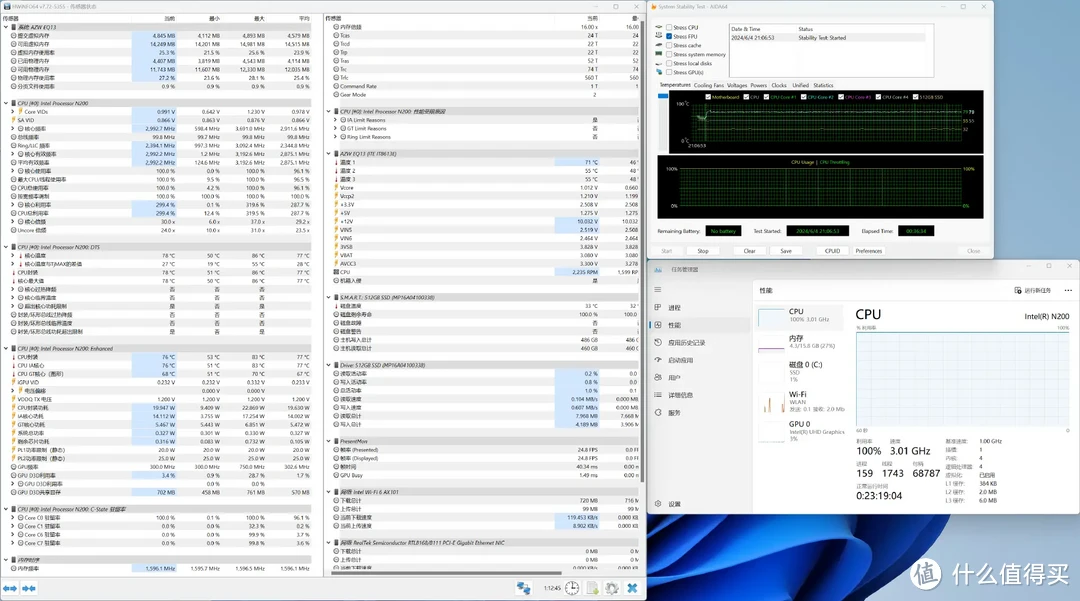The width and height of the screenshot is (1080, 601).
Task: Click HWiNFO right pane horizontal scrollbar
Action: [444, 573]
